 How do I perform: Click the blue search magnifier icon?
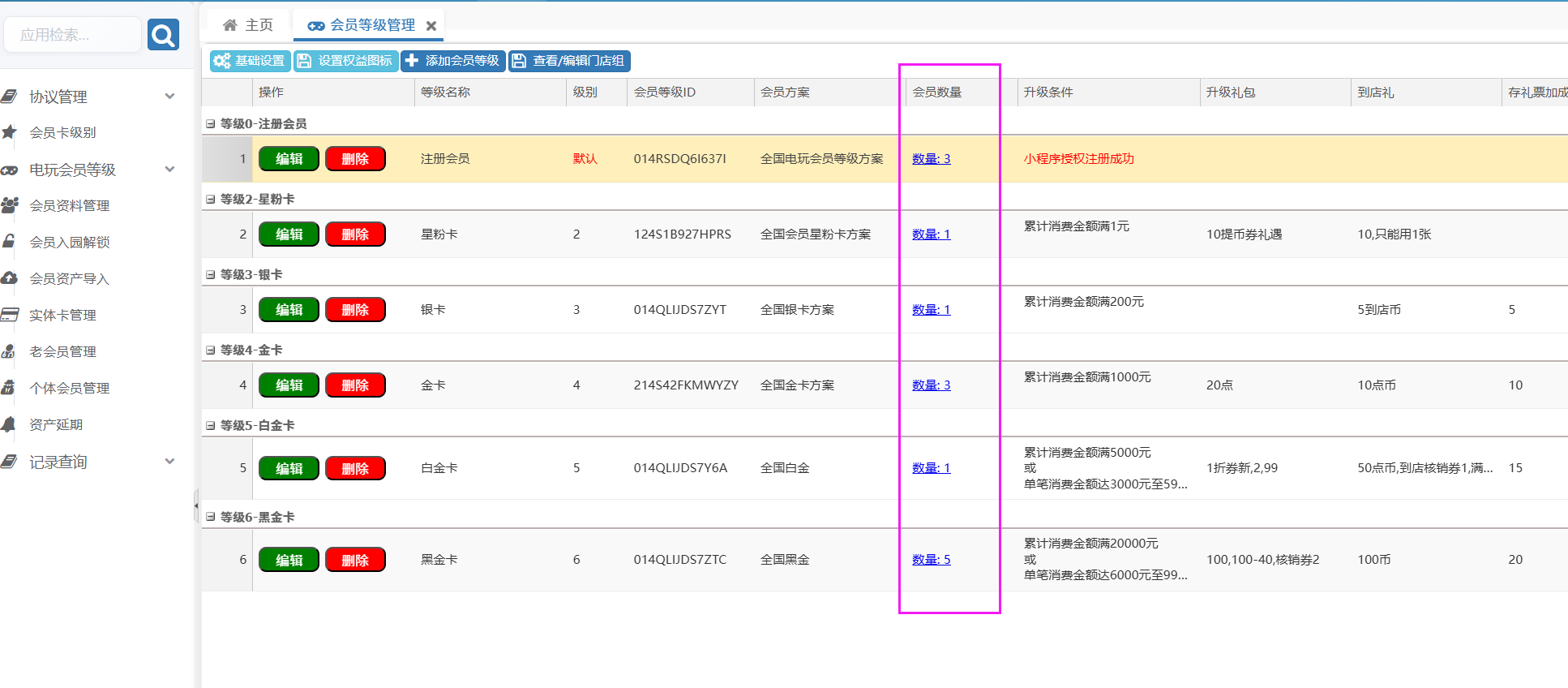pyautogui.click(x=163, y=35)
